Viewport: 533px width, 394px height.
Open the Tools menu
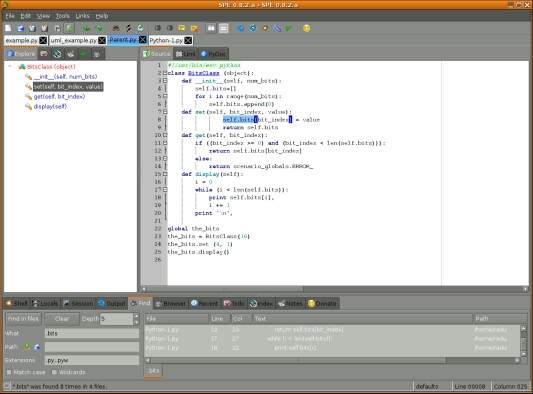[63, 16]
